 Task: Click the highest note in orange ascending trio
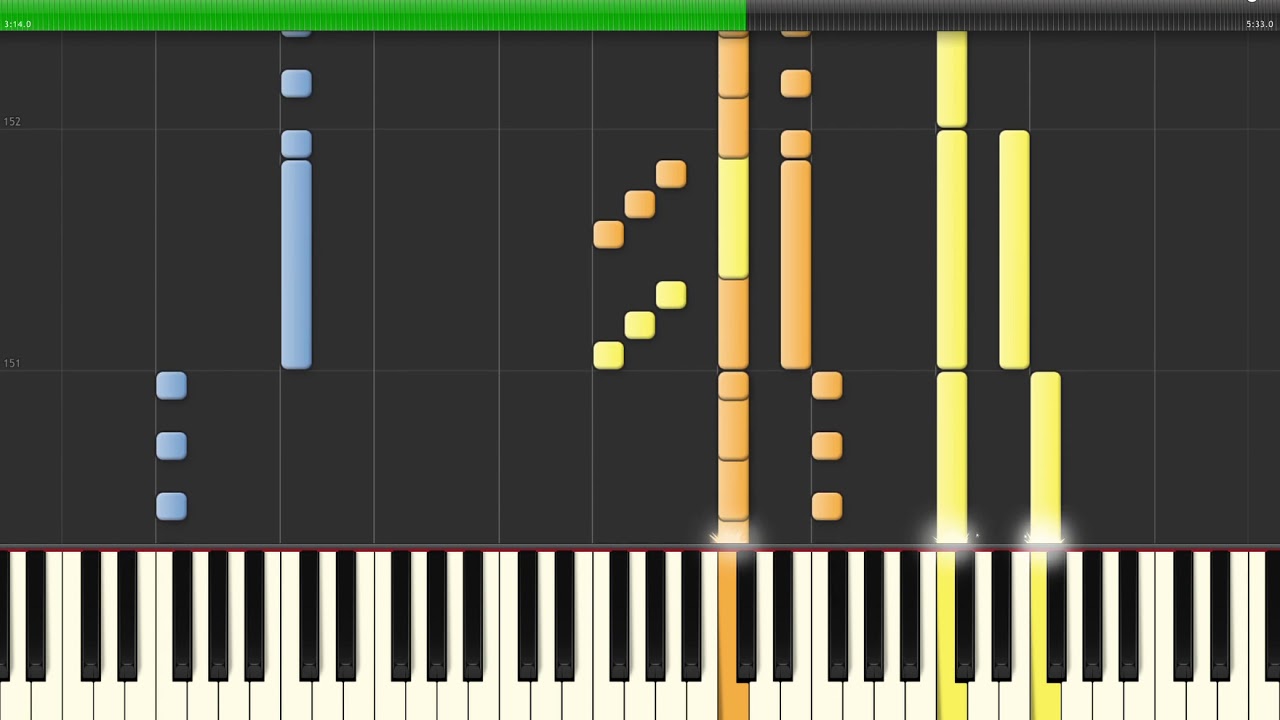[671, 175]
